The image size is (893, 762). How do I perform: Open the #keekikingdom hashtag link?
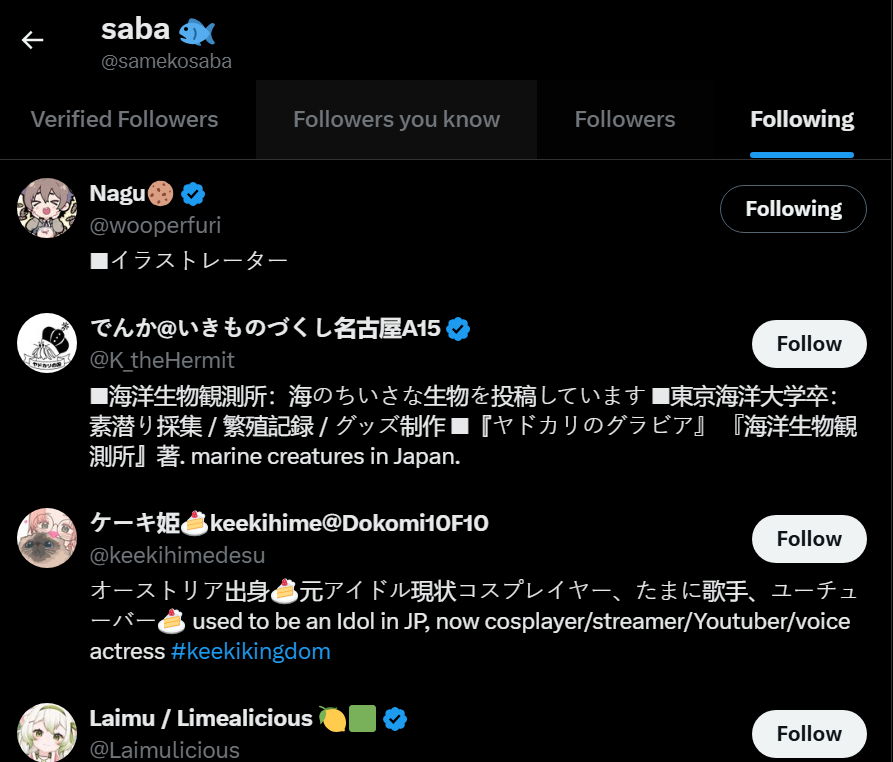250,652
